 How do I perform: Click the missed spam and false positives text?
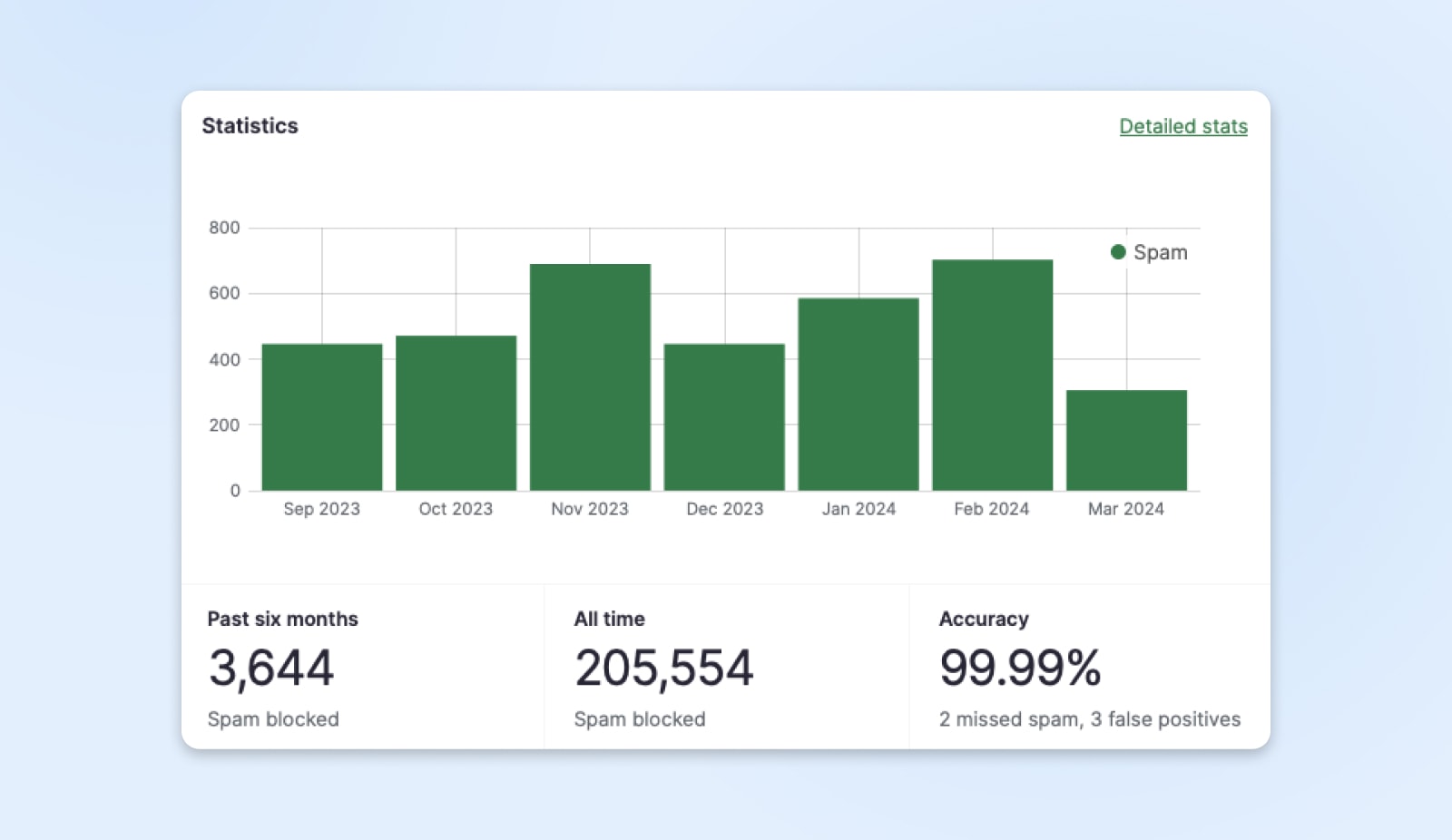click(1089, 719)
